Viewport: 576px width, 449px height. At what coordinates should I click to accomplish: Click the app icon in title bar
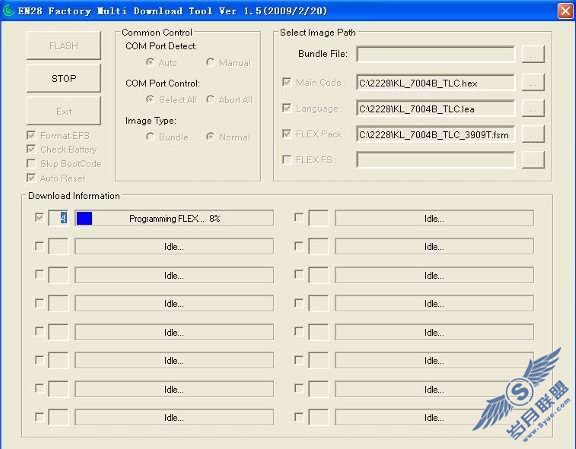click(8, 10)
